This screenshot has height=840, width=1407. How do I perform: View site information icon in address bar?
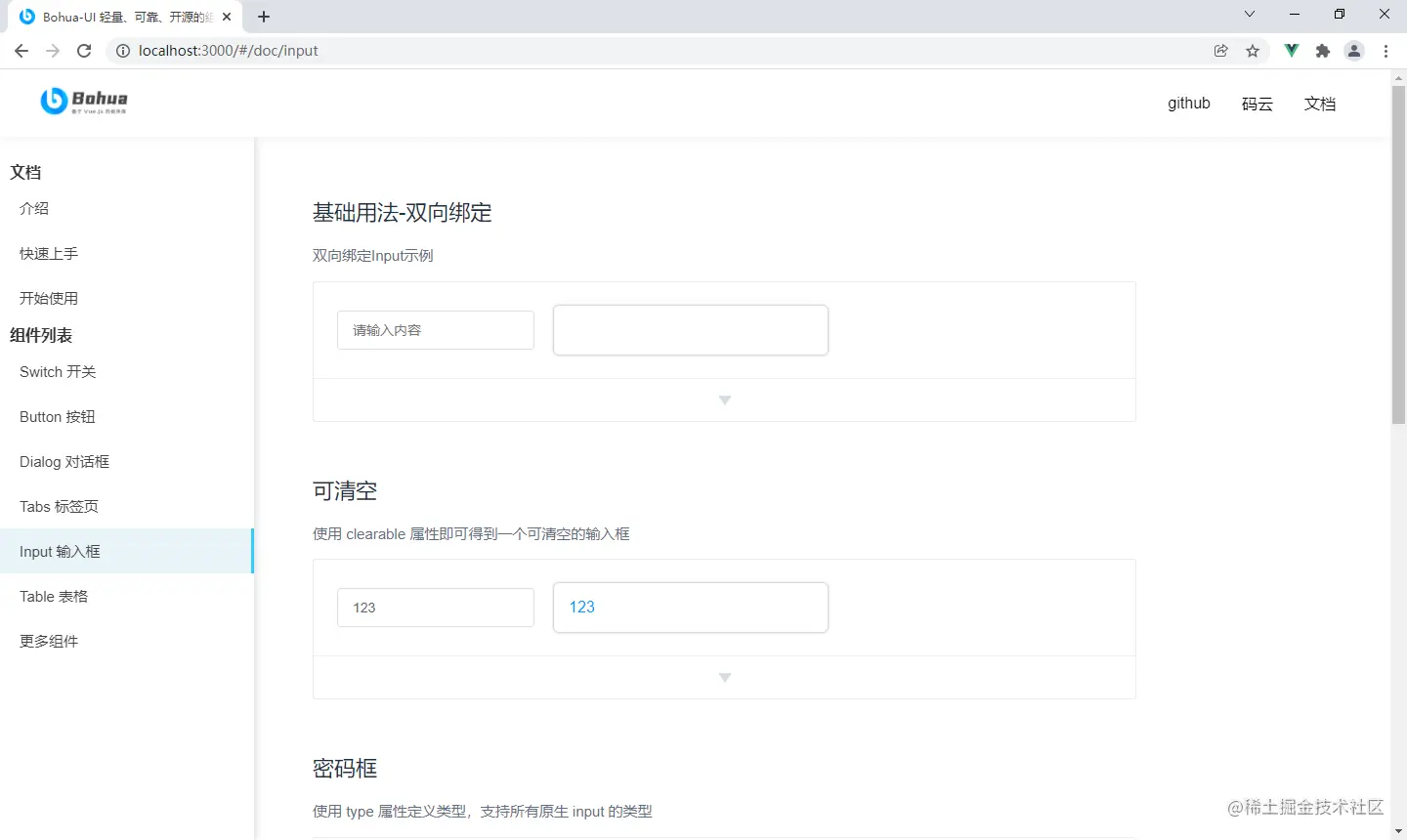pyautogui.click(x=123, y=51)
